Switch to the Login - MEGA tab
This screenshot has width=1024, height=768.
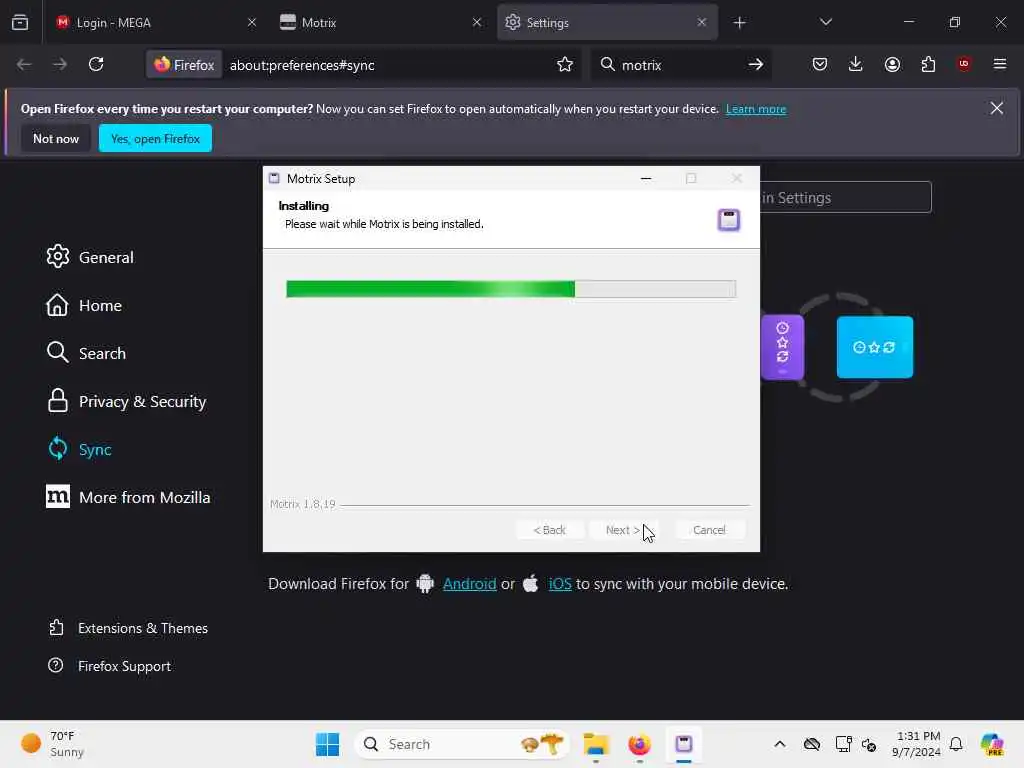155,22
